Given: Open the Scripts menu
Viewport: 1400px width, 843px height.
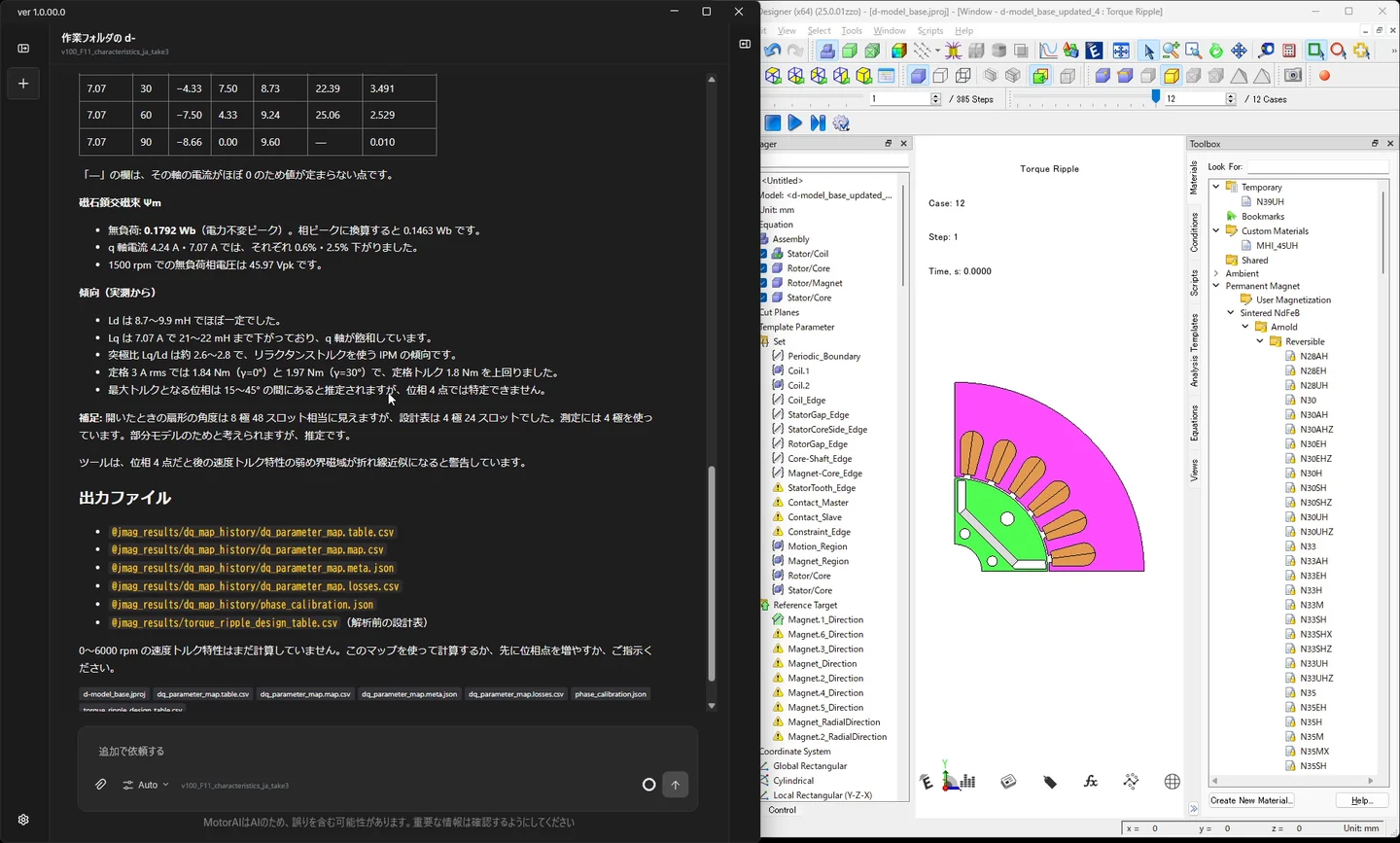Looking at the screenshot, I should coord(930,31).
